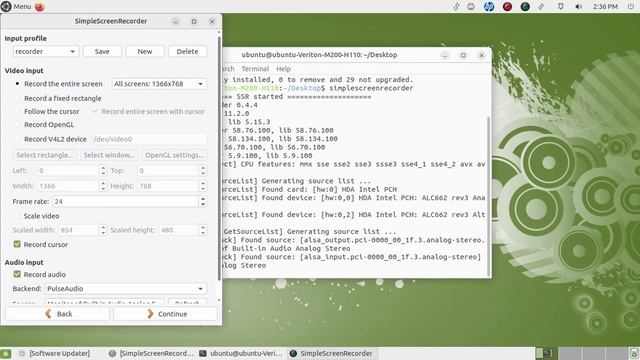This screenshot has height=360, width=640.
Task: Switch to the ubuntu@ubuntu-Veri terminal taskbar entry
Action: (x=241, y=353)
